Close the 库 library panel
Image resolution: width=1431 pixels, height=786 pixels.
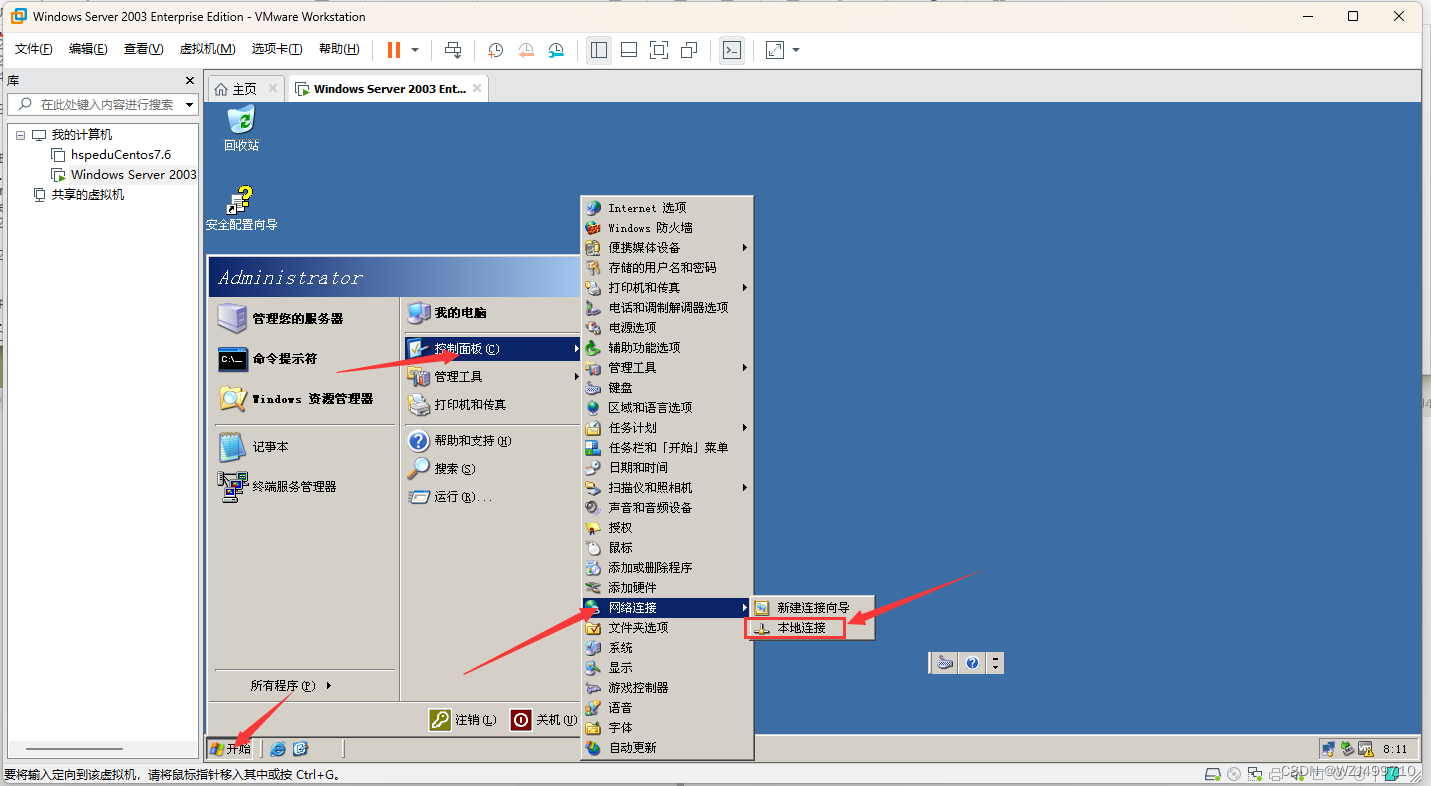[x=190, y=80]
